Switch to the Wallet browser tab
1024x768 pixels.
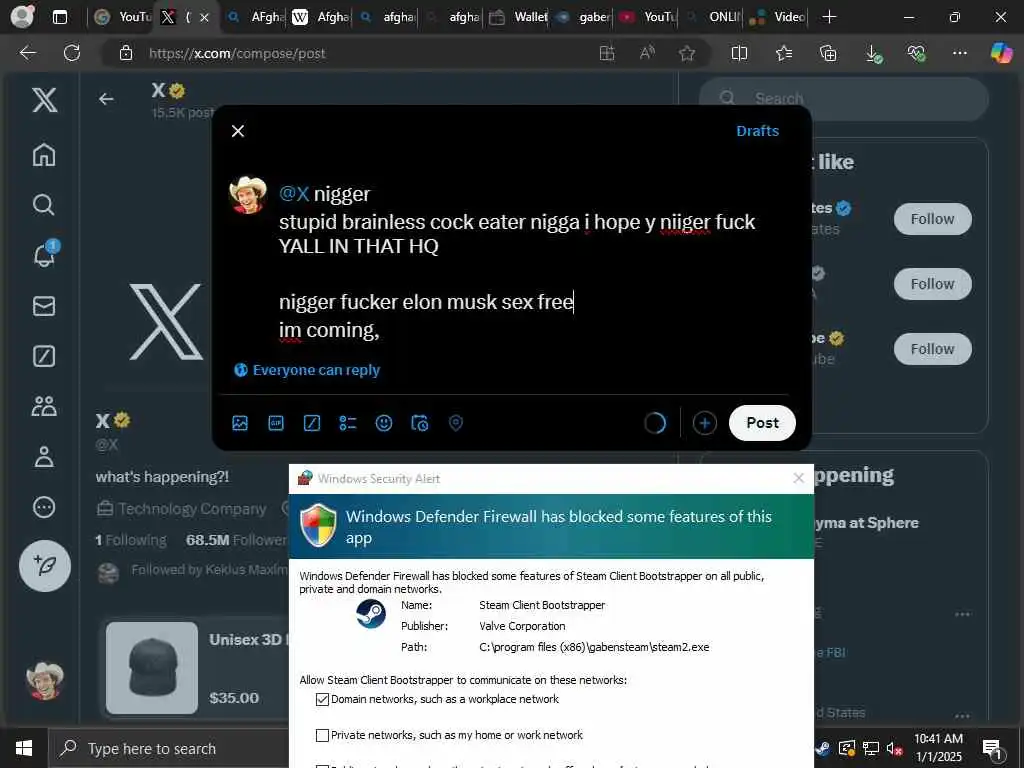point(518,17)
